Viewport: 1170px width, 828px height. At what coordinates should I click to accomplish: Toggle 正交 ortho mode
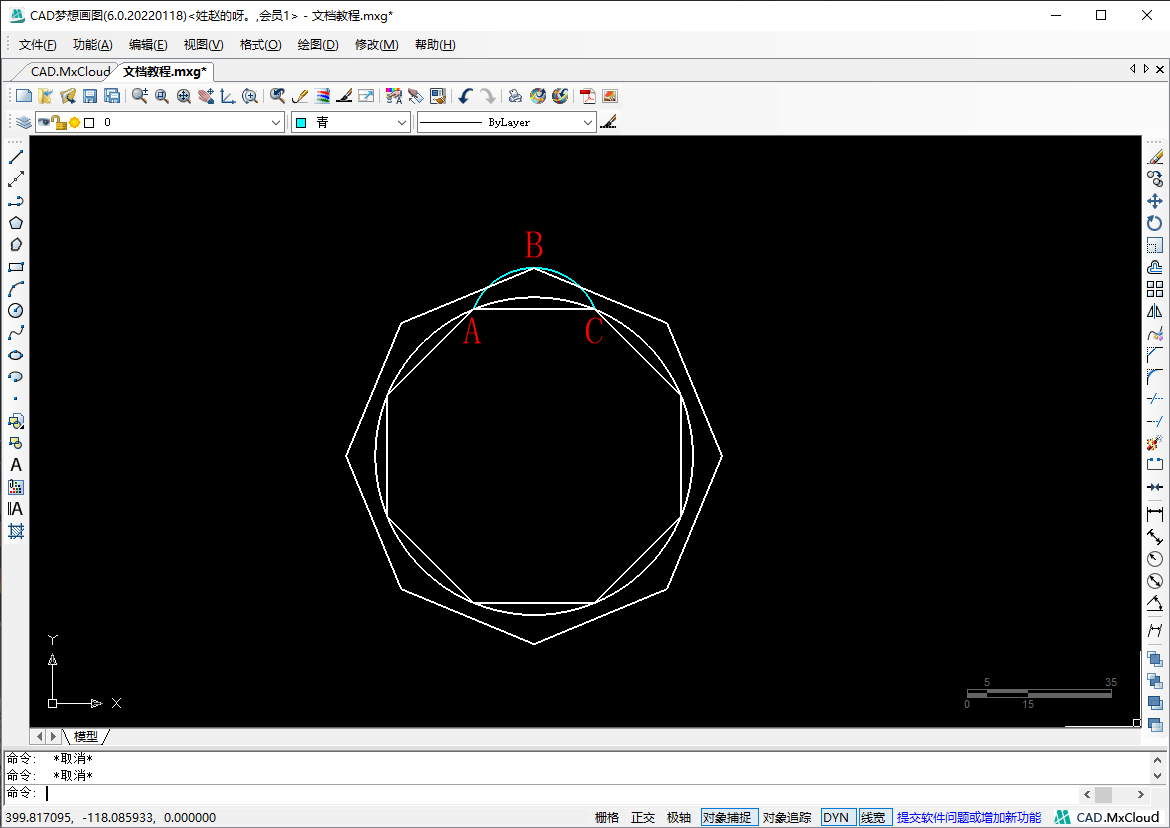click(642, 818)
